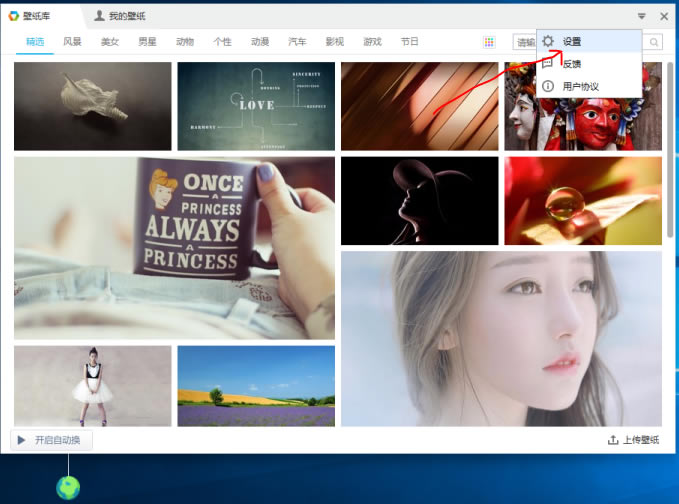Image resolution: width=679 pixels, height=504 pixels.
Task: Click the info icon beside 用户协议
Action: pos(548,86)
